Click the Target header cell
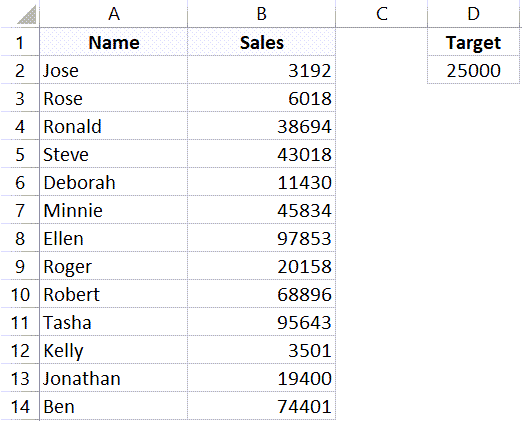The width and height of the screenshot is (522, 421). coord(473,42)
